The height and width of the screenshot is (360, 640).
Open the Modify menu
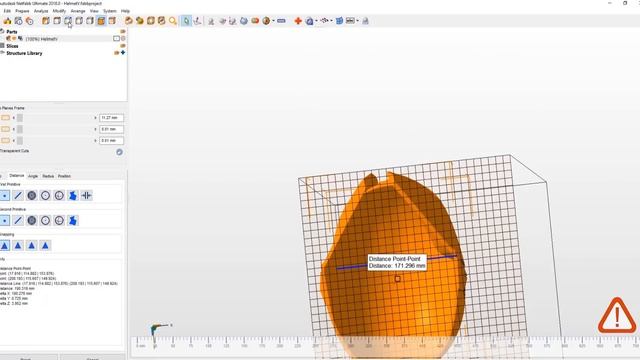click(x=59, y=11)
